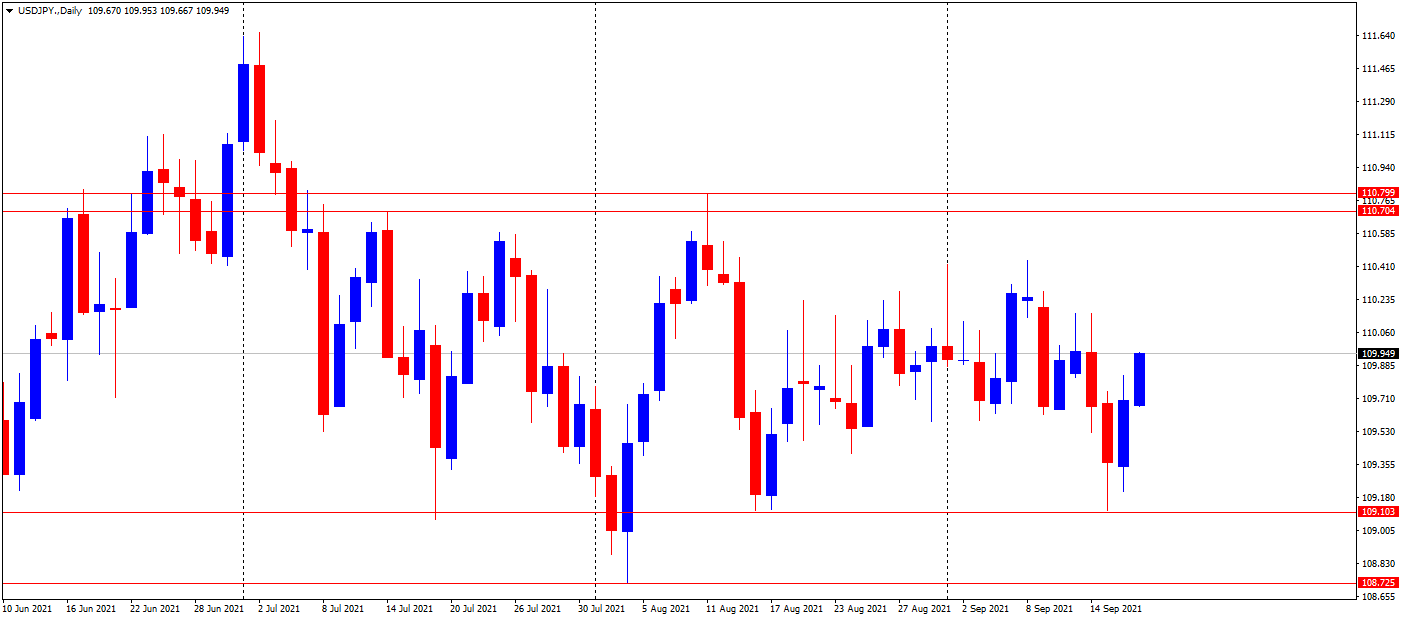Click the 109.355 price scale value

[x=1379, y=465]
